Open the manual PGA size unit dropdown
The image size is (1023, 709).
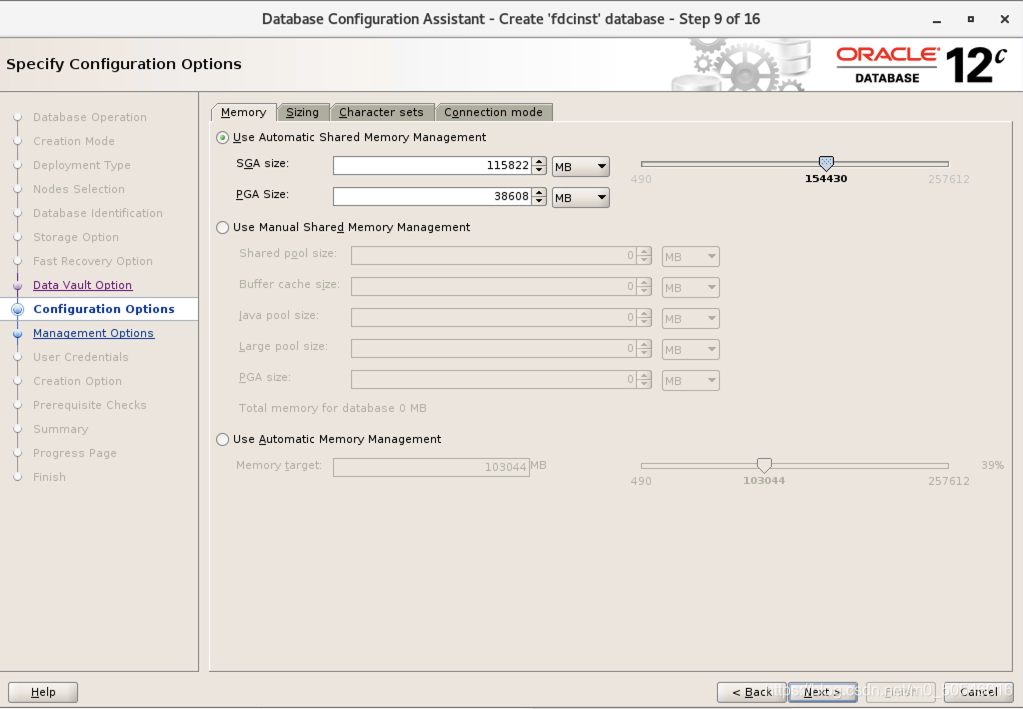pos(690,380)
